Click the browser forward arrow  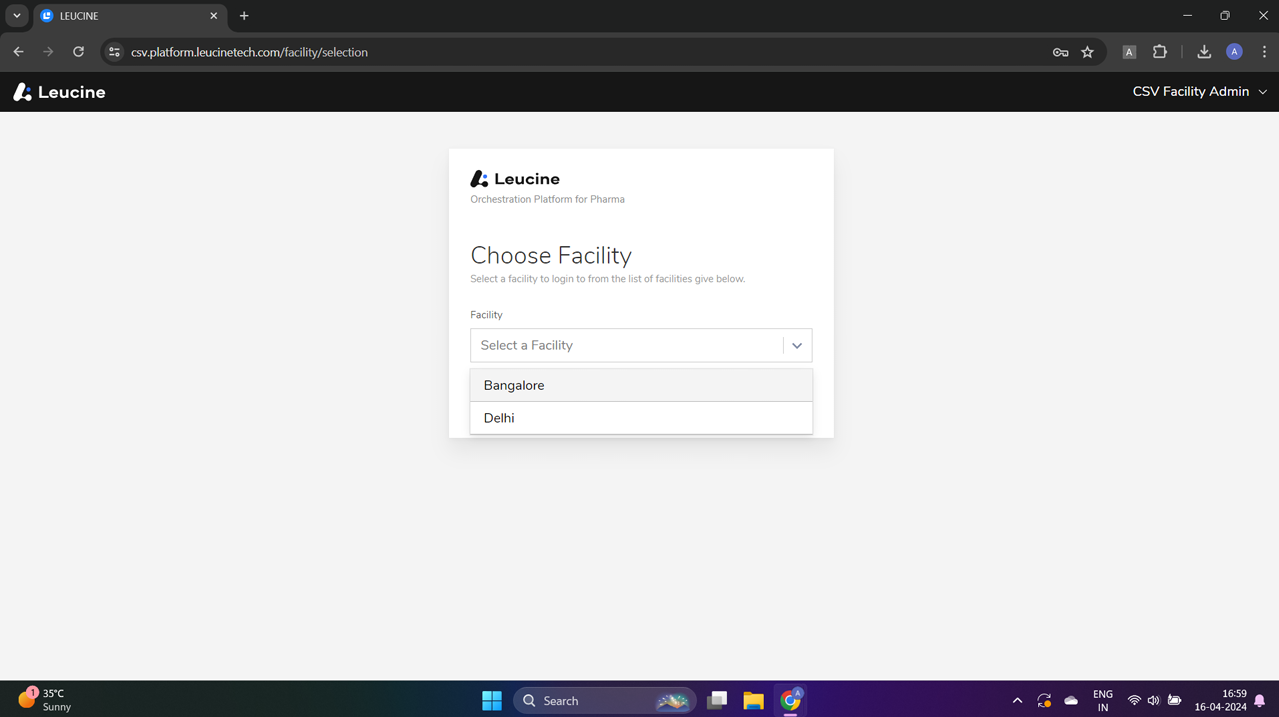(x=48, y=52)
